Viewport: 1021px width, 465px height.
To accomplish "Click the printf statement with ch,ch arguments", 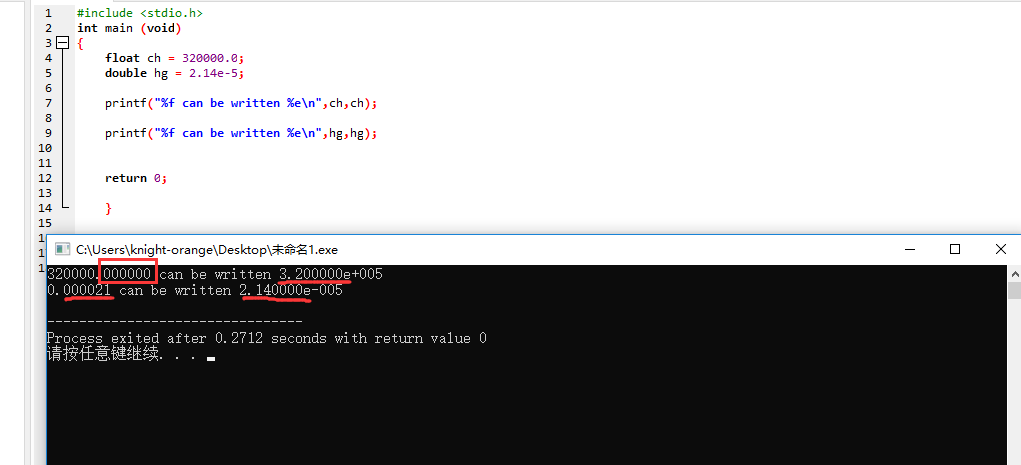I will click(x=241, y=103).
